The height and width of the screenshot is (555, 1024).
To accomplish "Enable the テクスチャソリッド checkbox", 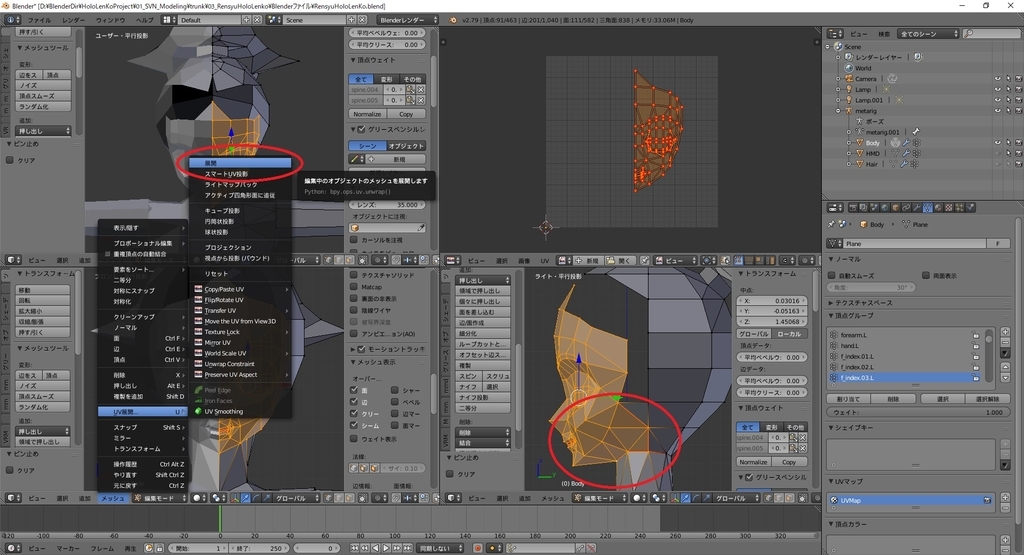I will 354,275.
